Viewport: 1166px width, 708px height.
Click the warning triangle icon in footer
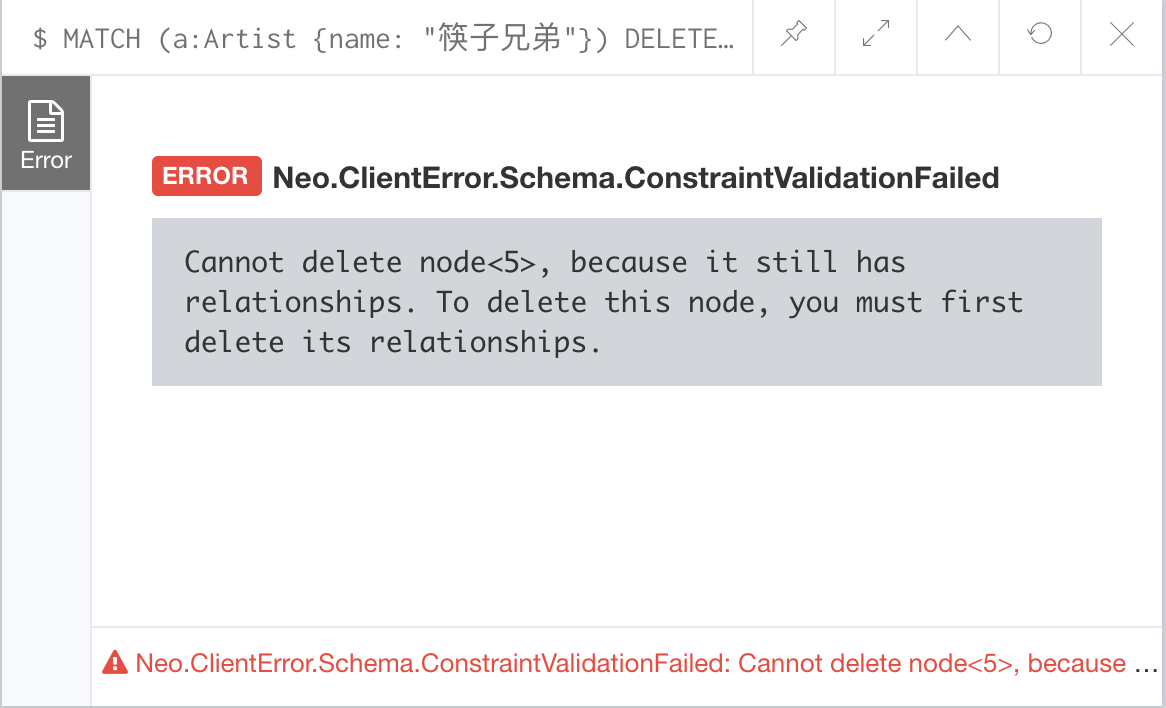pos(115,663)
